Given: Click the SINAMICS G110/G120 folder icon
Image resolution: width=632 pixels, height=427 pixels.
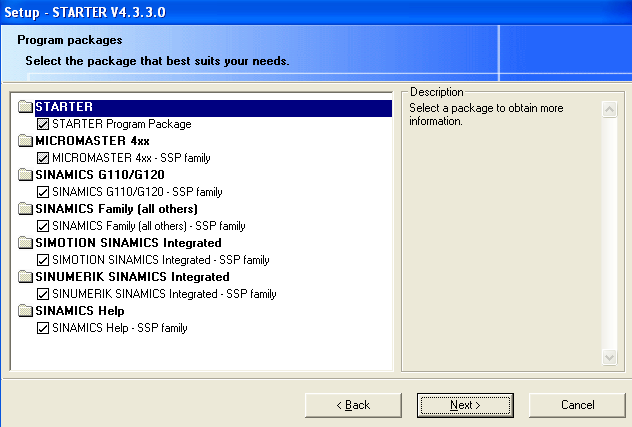Looking at the screenshot, I should (x=25, y=175).
